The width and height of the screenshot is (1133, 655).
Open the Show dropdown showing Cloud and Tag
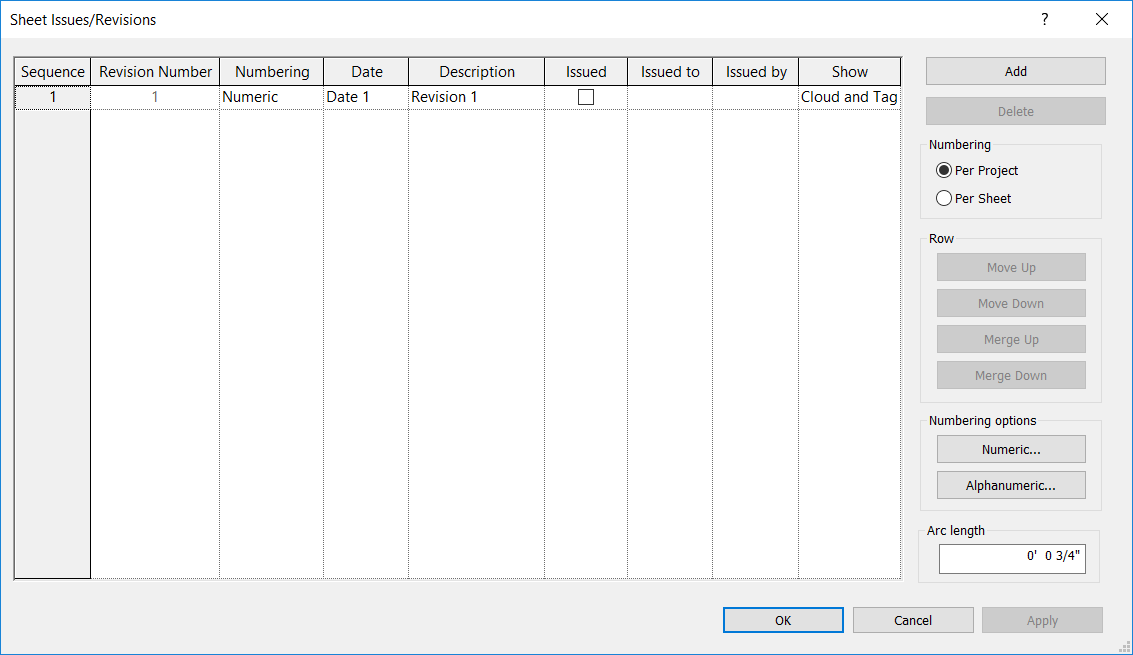pos(848,97)
